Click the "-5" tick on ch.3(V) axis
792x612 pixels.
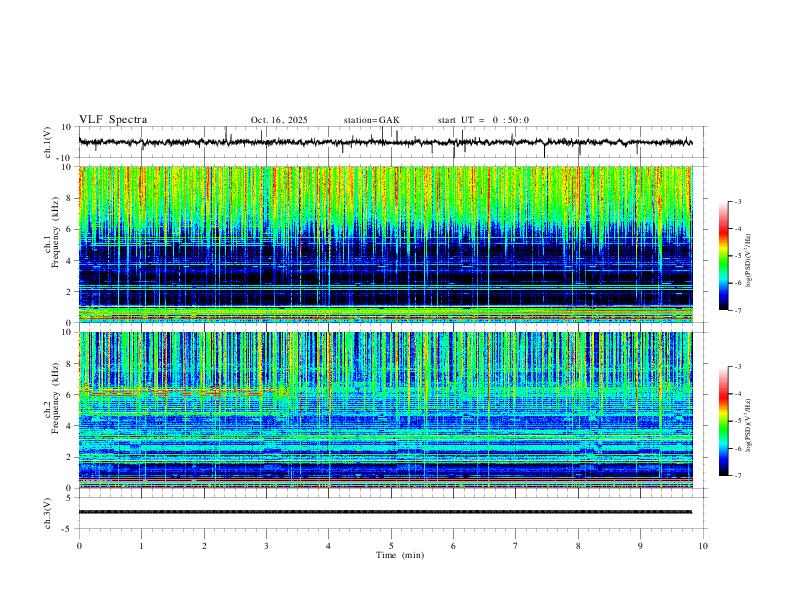point(67,529)
